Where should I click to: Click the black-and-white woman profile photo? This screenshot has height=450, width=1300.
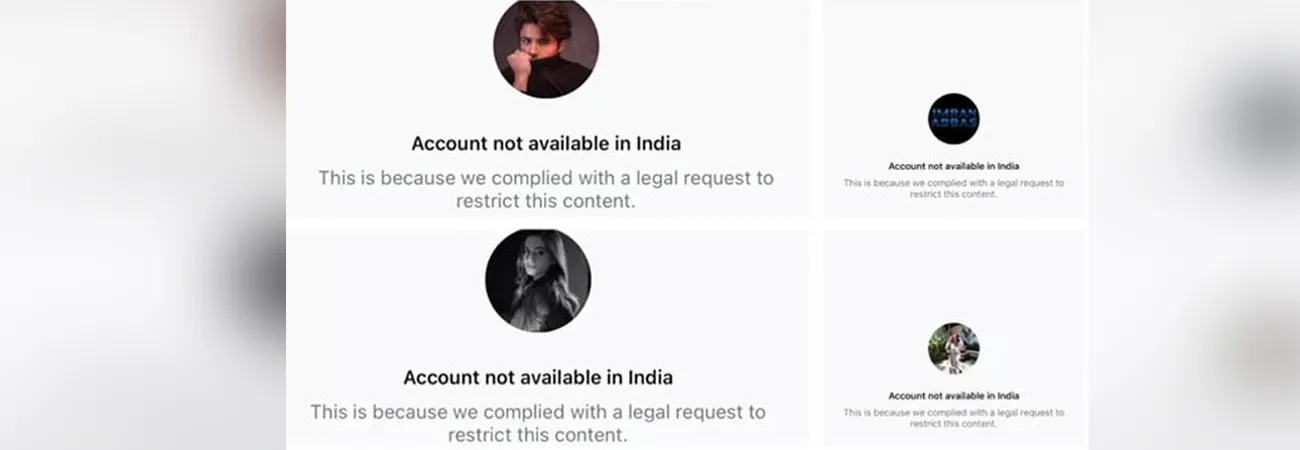[x=538, y=280]
